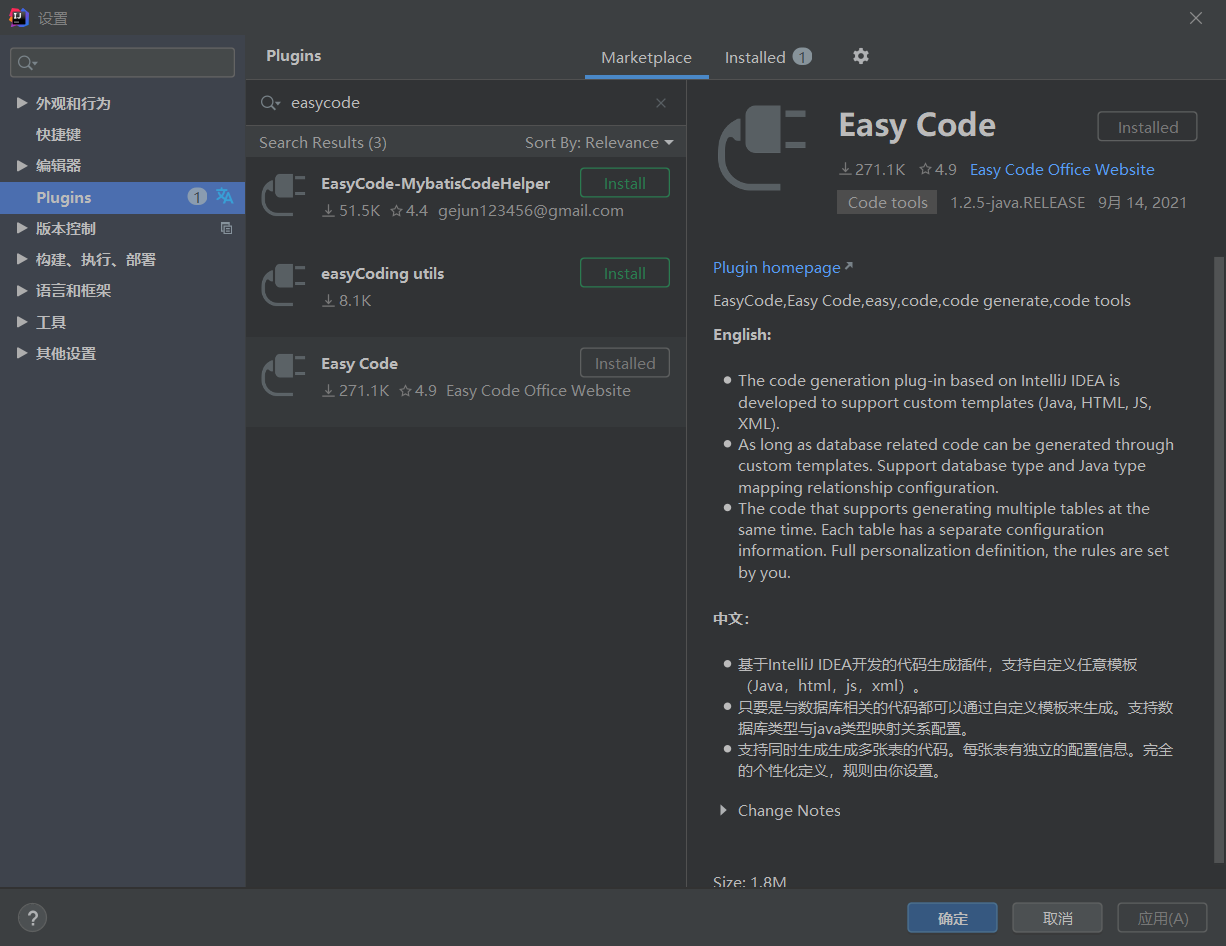Screen dimensions: 1226x946
Task: Install the EasyCode-MybatisCodeHelper plugin
Action: pos(624,184)
